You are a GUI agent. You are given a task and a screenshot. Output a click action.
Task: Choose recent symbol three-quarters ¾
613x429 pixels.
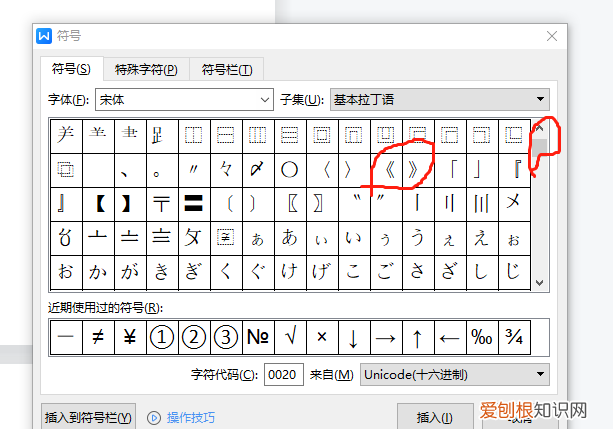coord(515,337)
